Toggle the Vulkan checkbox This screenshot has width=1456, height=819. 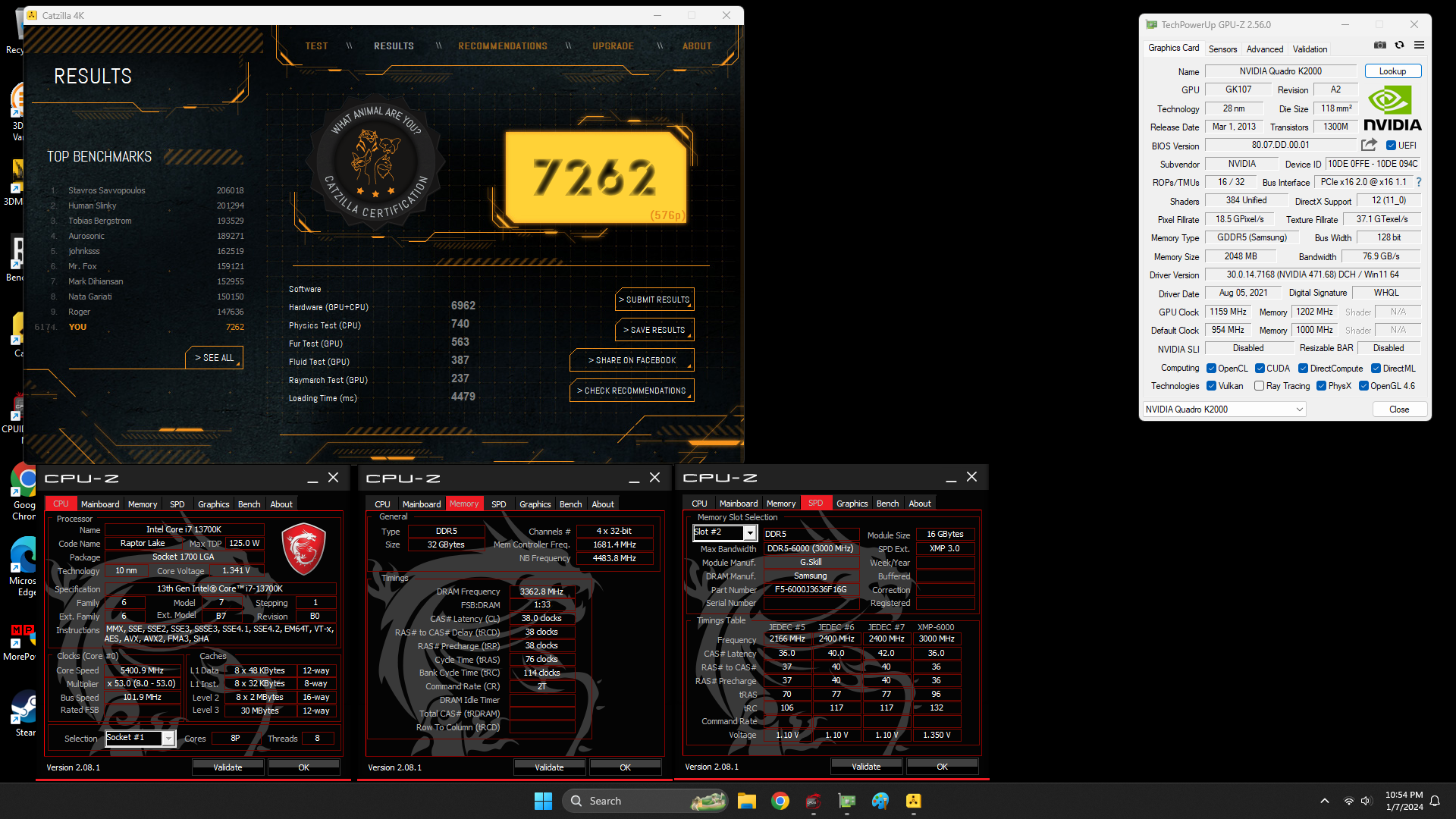pos(1211,386)
